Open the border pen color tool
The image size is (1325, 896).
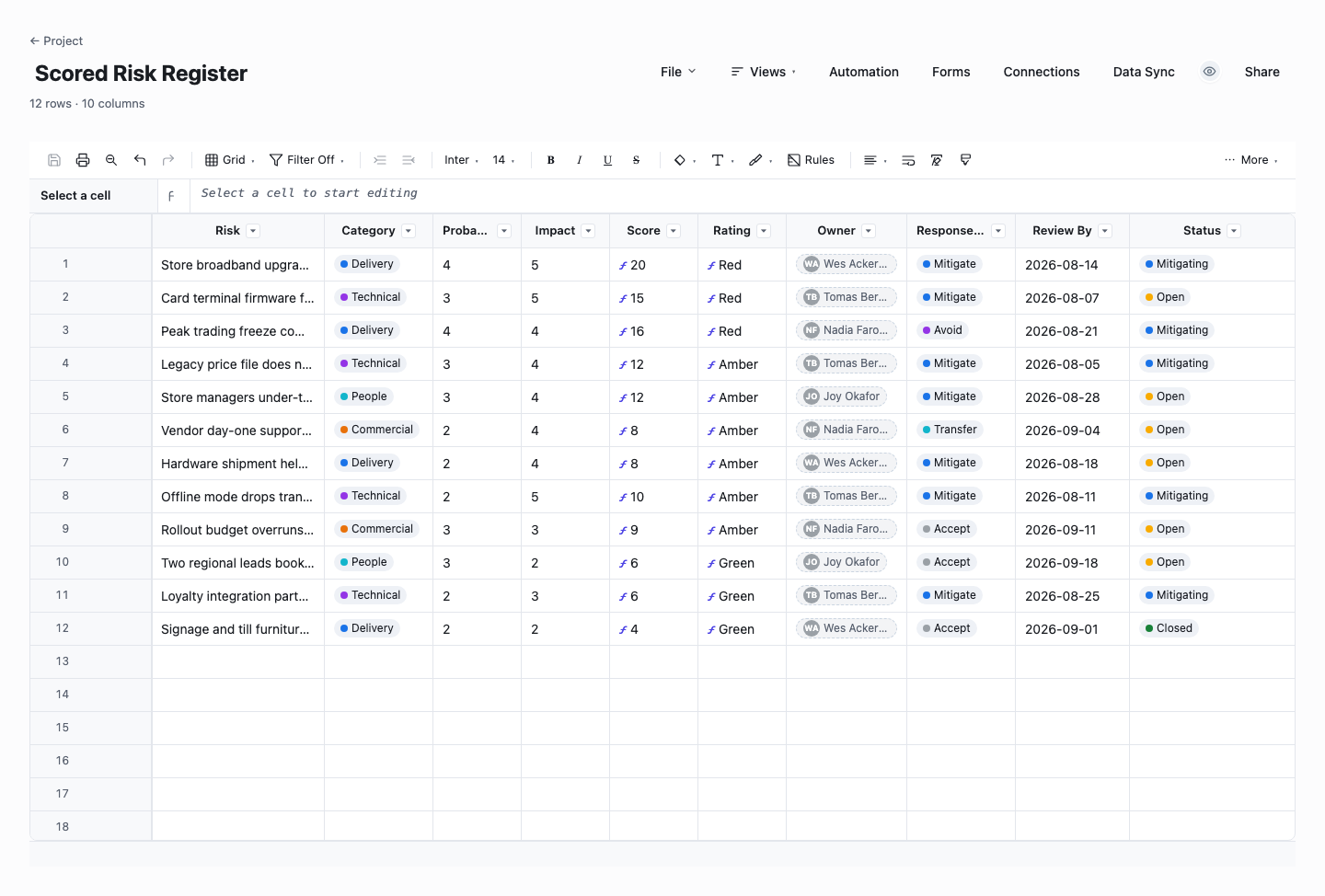point(761,160)
